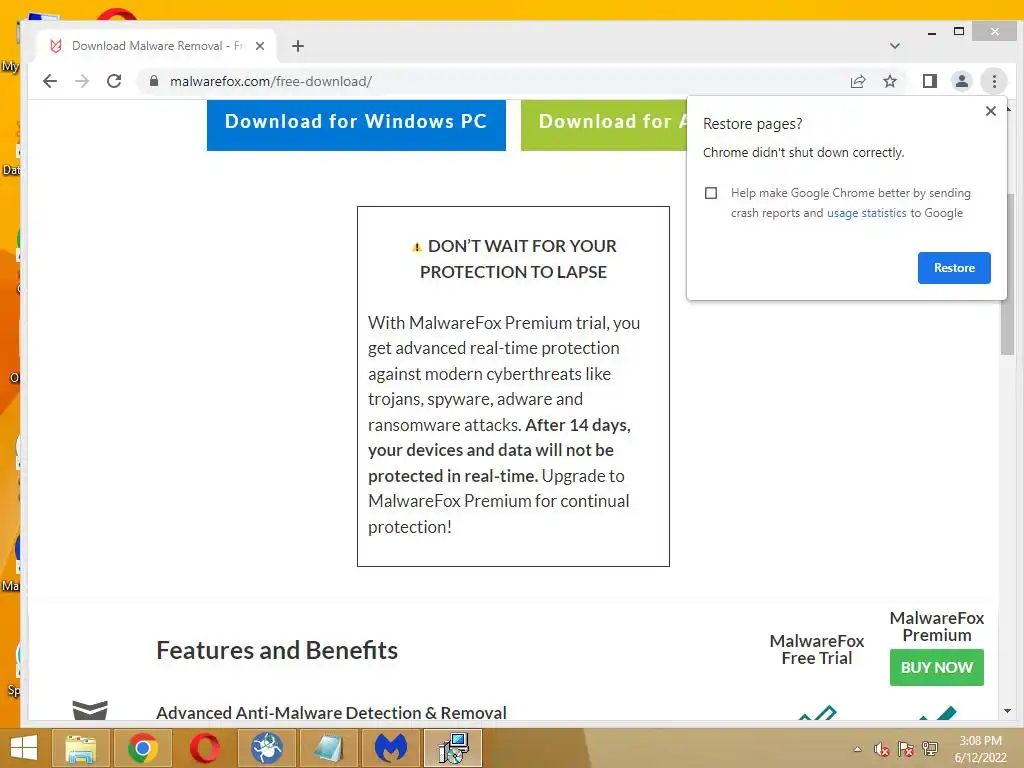Click the address bar URL
Viewport: 1024px width, 768px height.
pos(270,82)
